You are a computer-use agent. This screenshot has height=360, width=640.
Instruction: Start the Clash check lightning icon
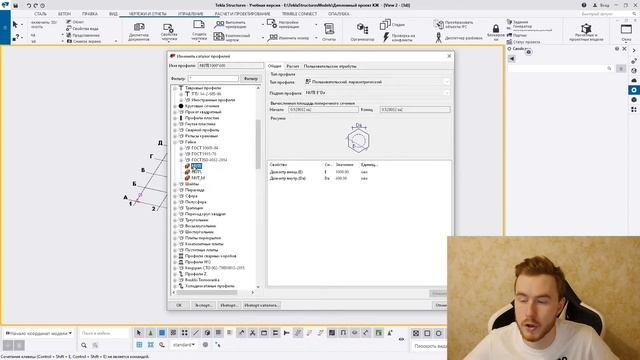click(386, 37)
